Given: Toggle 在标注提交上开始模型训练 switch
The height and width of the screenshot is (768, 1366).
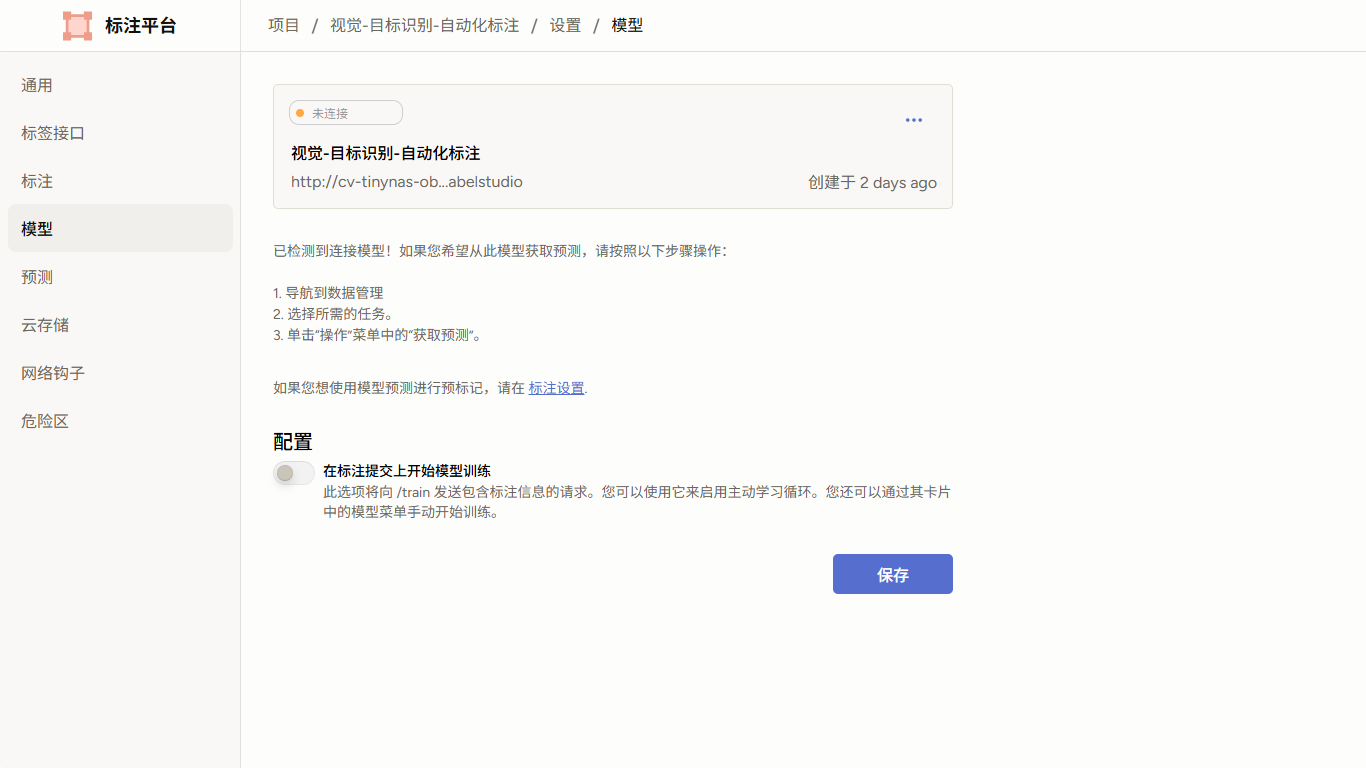Looking at the screenshot, I should point(294,472).
